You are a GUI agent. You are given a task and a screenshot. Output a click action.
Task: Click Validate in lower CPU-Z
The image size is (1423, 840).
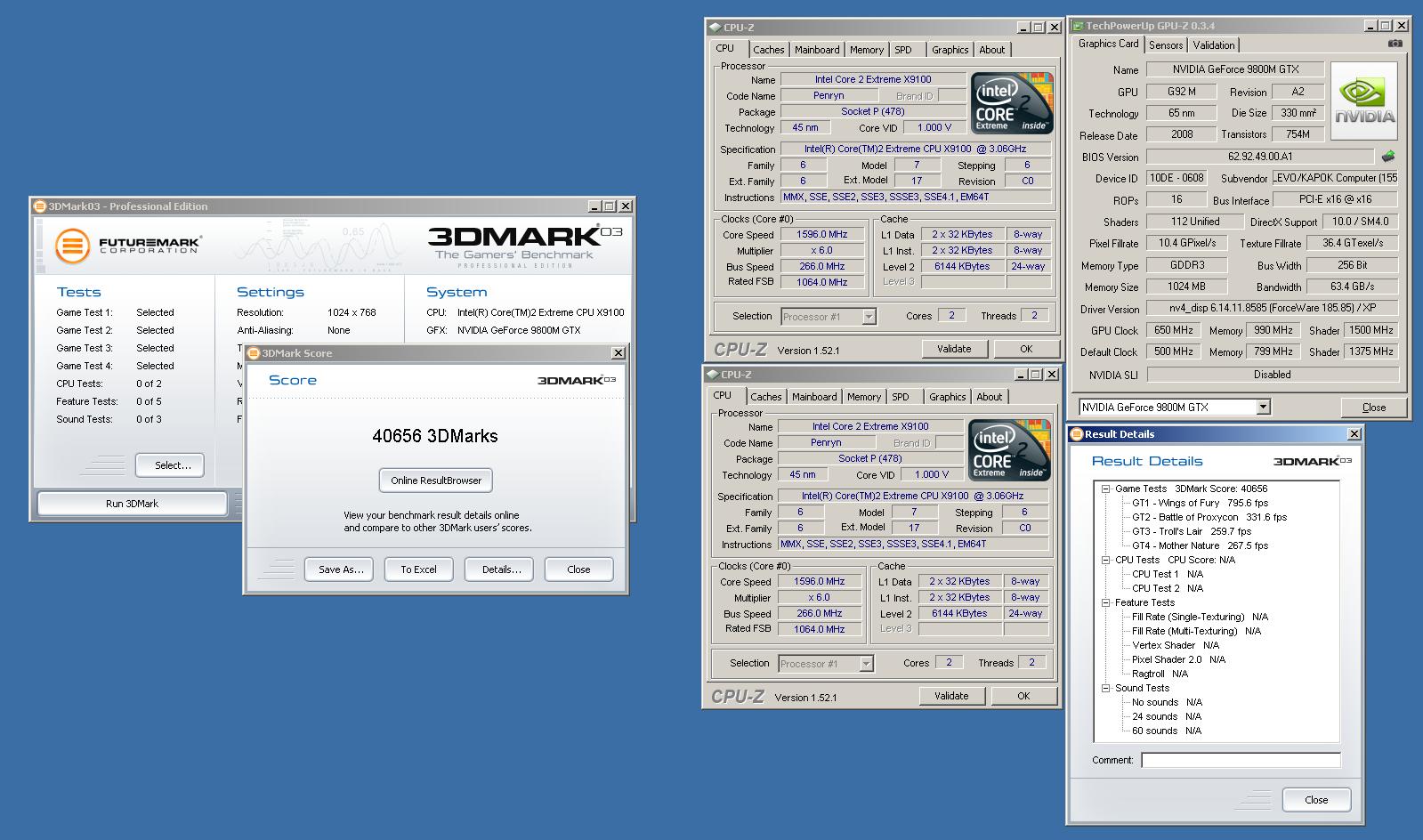coord(951,696)
